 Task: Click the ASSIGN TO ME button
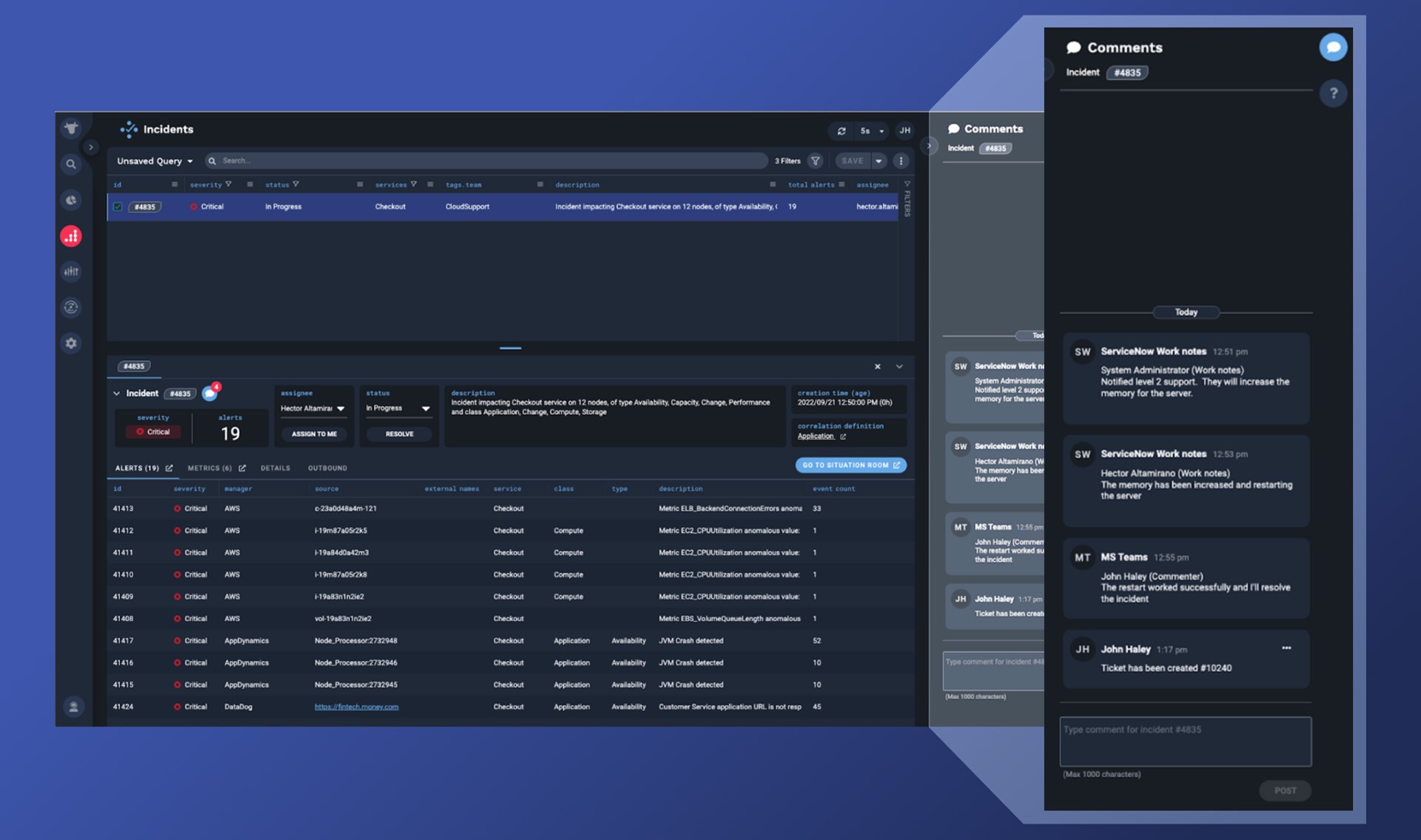click(313, 433)
